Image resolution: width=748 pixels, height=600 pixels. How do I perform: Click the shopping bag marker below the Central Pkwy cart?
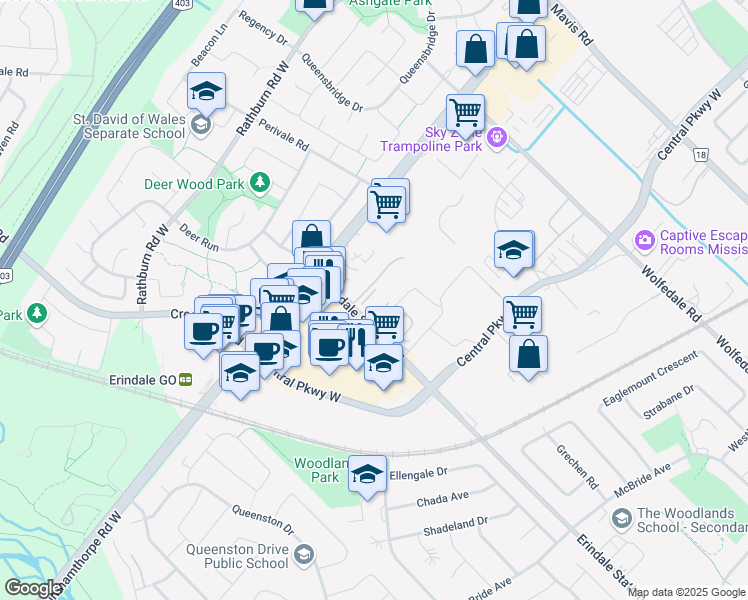(528, 355)
